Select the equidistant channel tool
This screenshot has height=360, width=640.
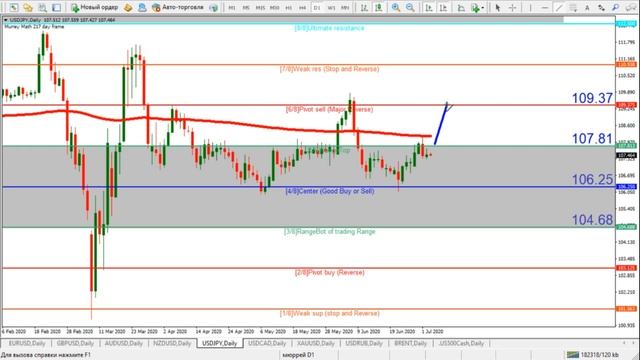click(x=573, y=7)
